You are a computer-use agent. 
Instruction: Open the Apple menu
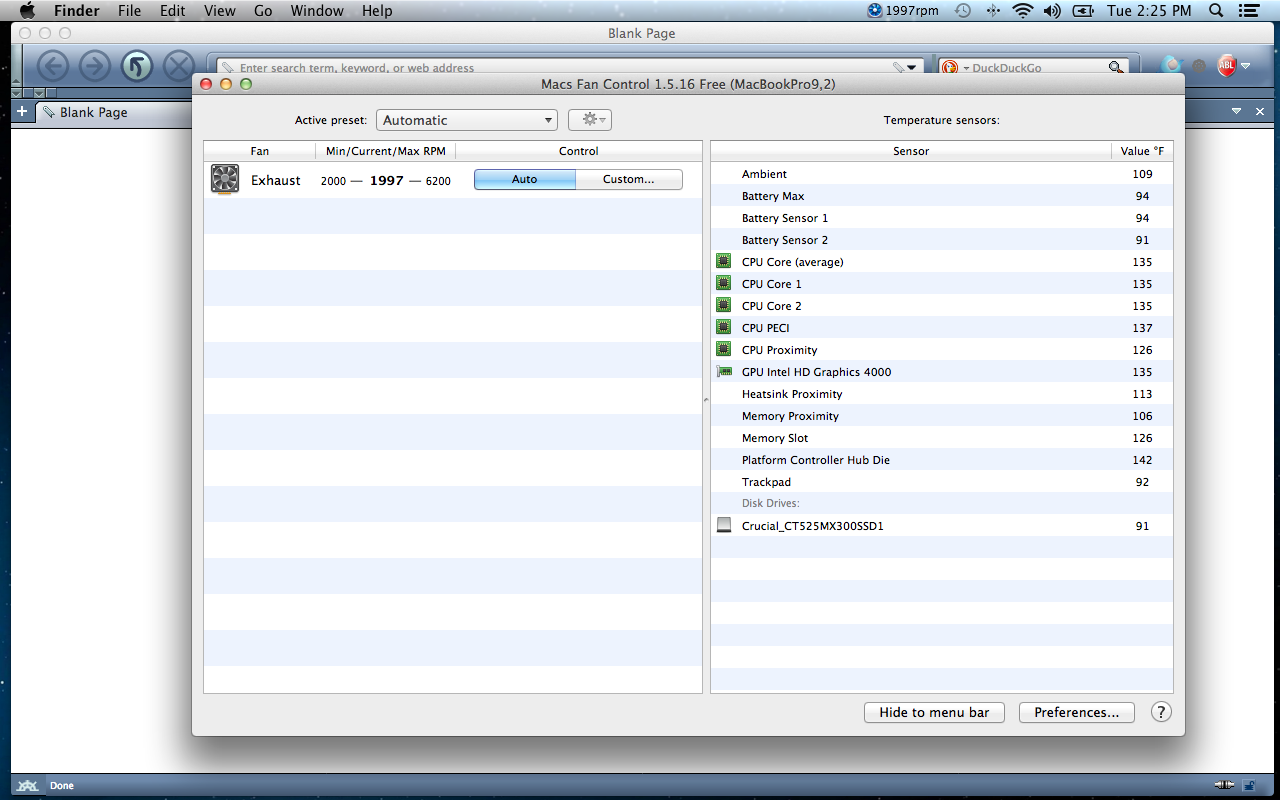tap(27, 11)
